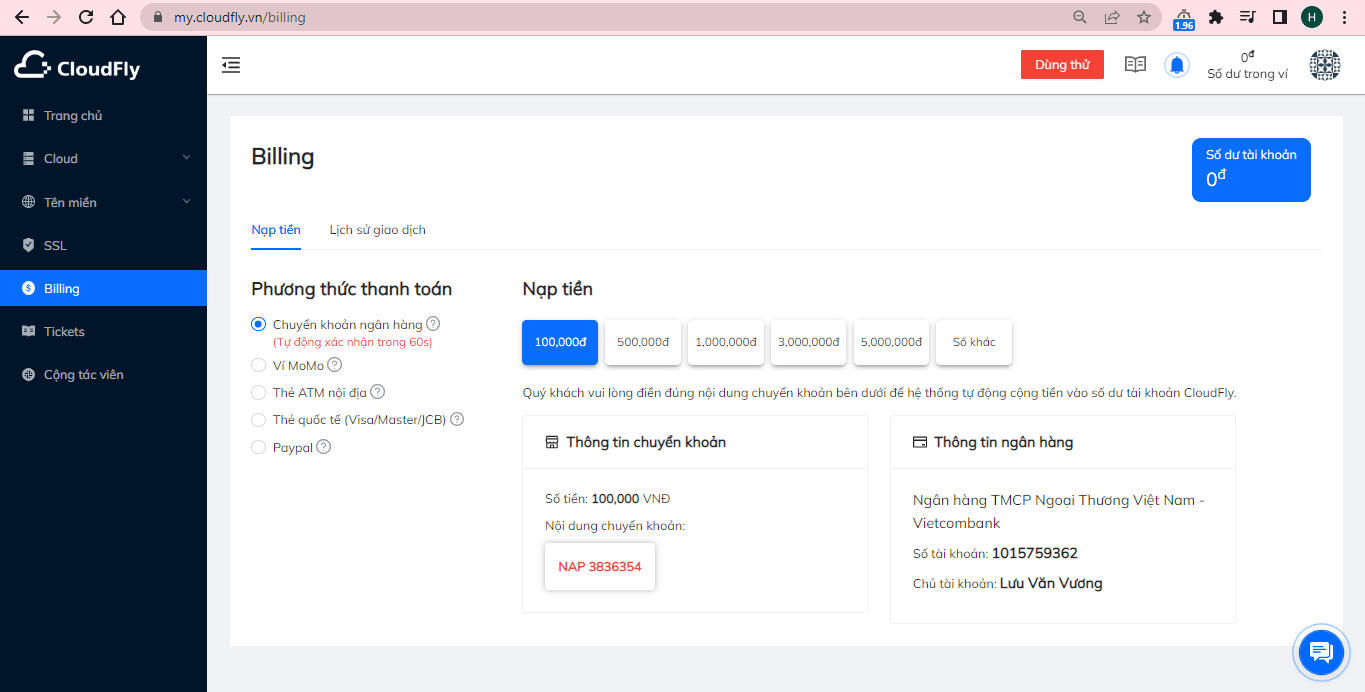1365x692 pixels.
Task: Choose the 500,000đ top-up amount
Action: click(x=643, y=342)
